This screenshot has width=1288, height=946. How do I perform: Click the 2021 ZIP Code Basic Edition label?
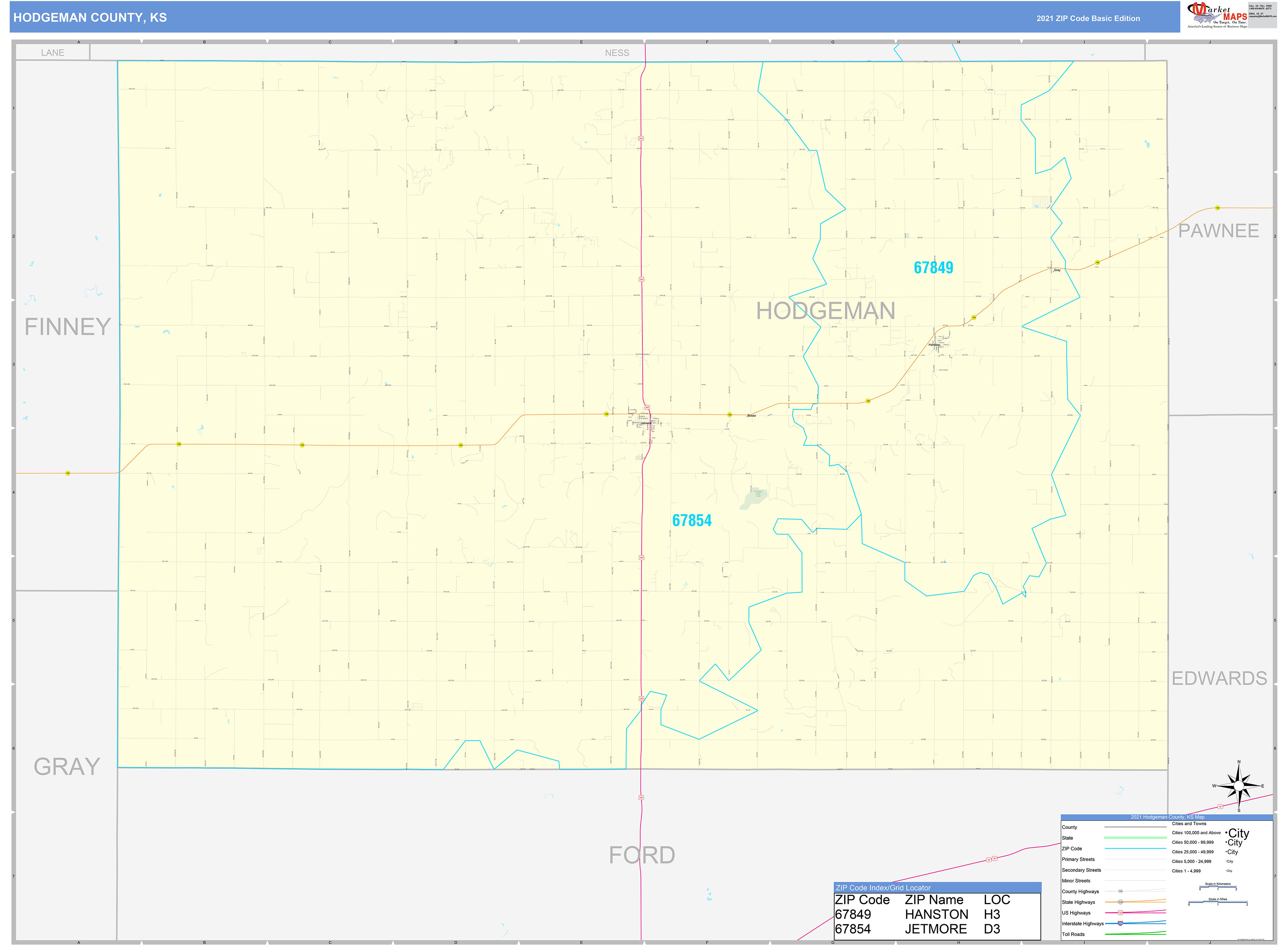coord(1089,18)
